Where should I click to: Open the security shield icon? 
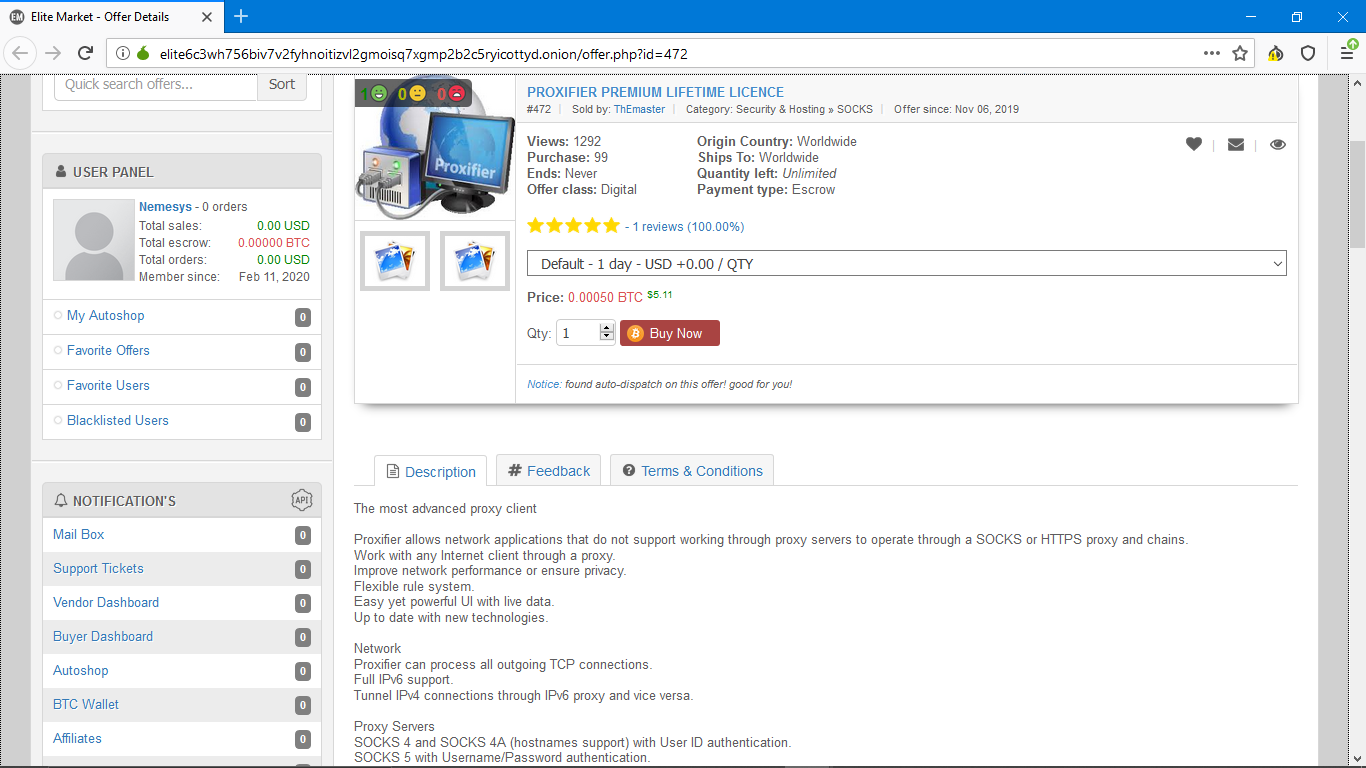point(1308,53)
